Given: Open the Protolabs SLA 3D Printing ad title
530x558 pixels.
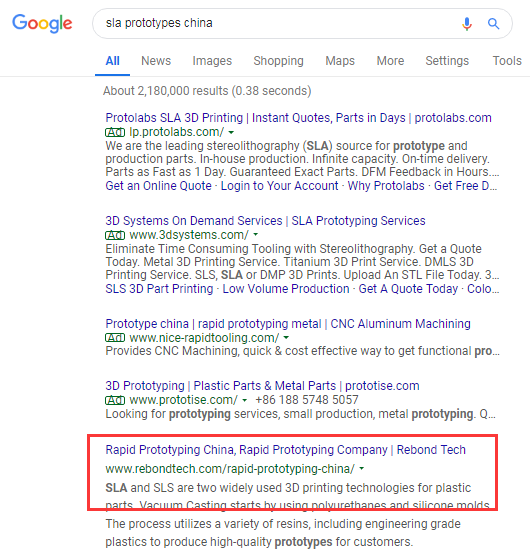Looking at the screenshot, I should coord(298,118).
